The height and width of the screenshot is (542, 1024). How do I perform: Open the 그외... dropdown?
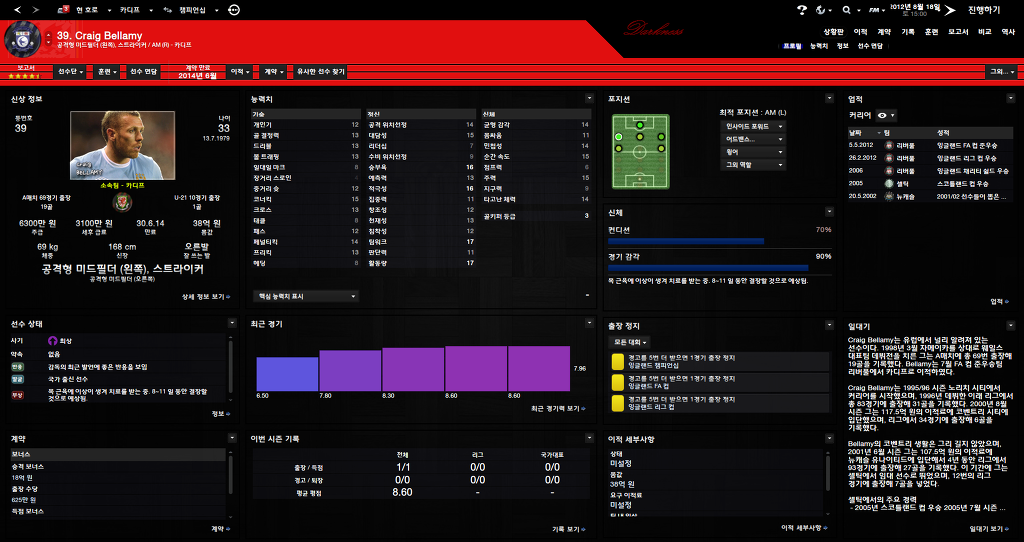click(x=1001, y=72)
